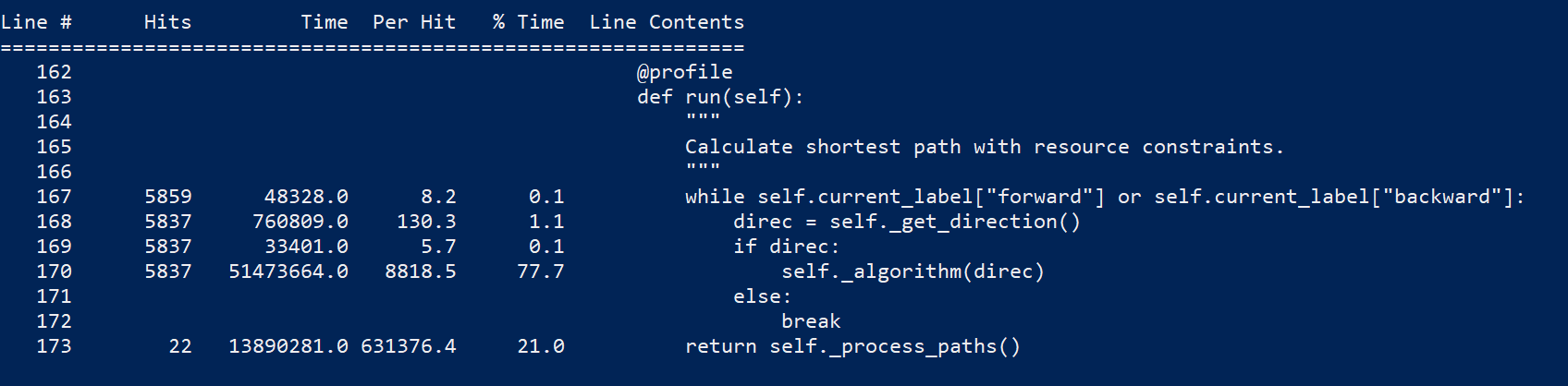Click the 631376.4 per hit value

tap(409, 346)
